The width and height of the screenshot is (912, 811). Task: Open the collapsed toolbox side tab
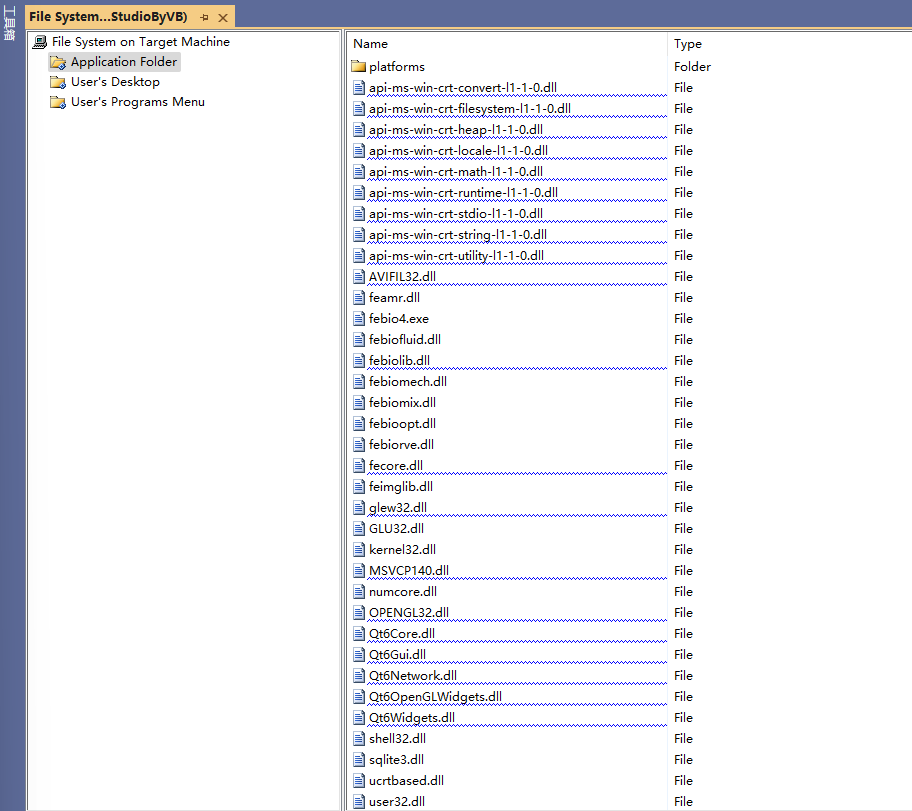click(9, 22)
